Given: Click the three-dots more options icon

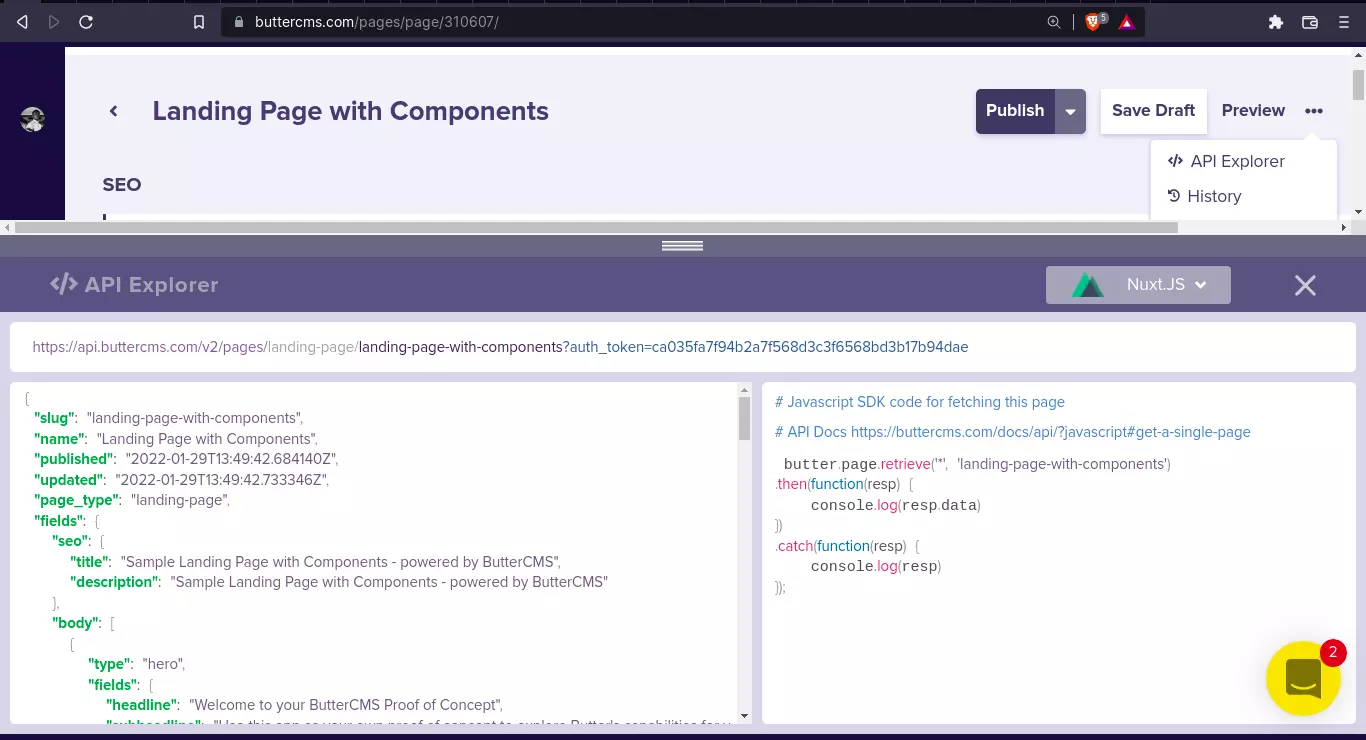Looking at the screenshot, I should (x=1314, y=111).
